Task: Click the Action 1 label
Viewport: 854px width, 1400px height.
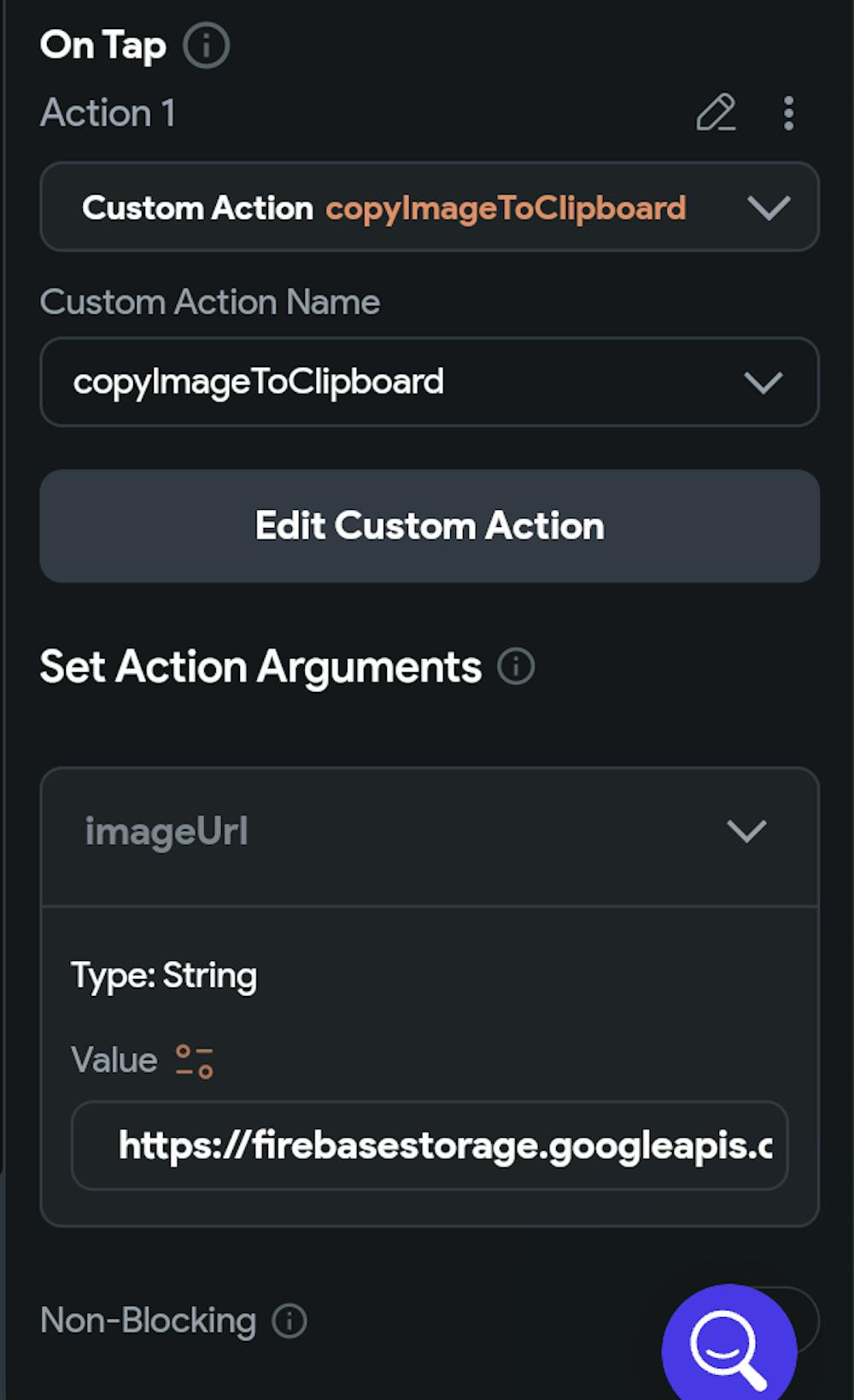Action: (108, 113)
